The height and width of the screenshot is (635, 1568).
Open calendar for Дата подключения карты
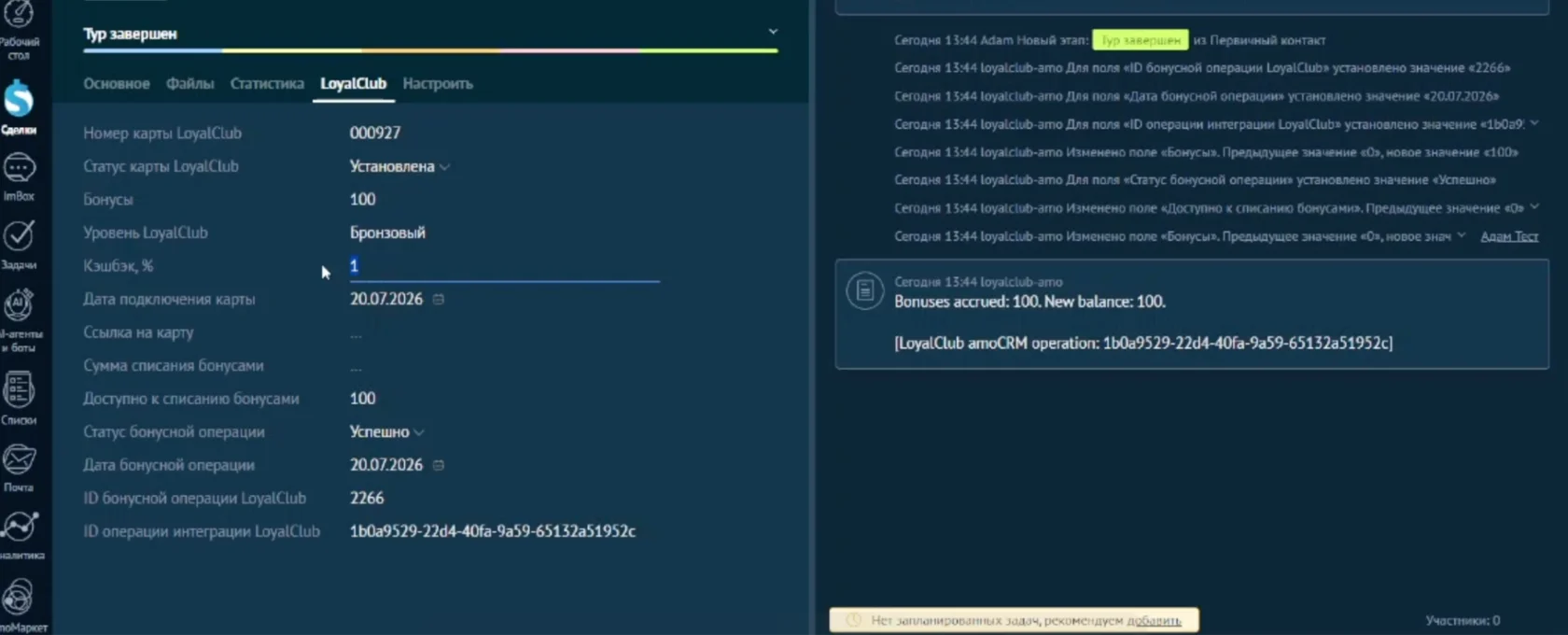[439, 300]
